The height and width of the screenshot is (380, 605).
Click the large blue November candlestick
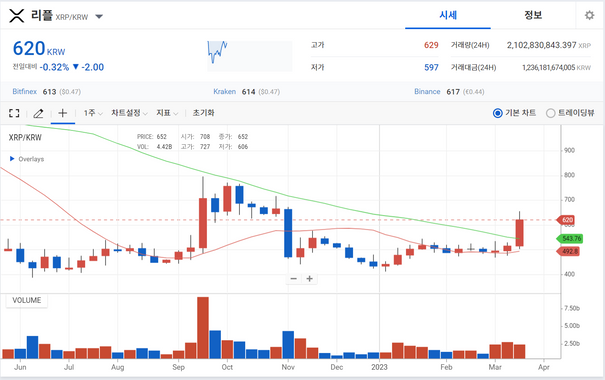coord(288,233)
